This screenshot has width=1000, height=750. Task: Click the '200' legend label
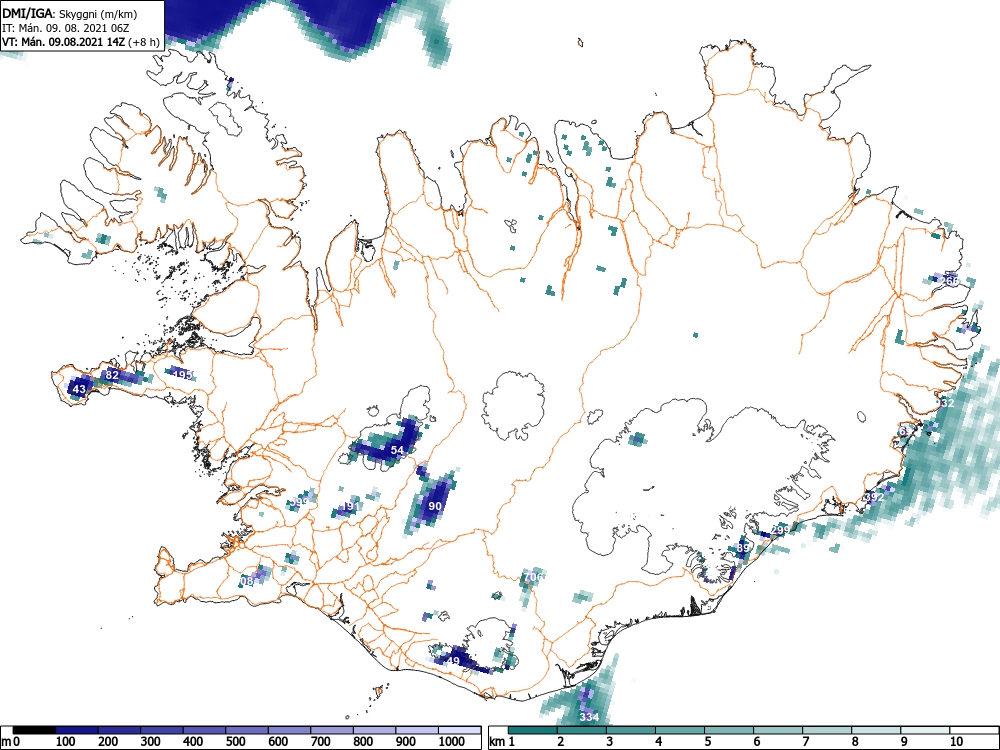tap(108, 742)
